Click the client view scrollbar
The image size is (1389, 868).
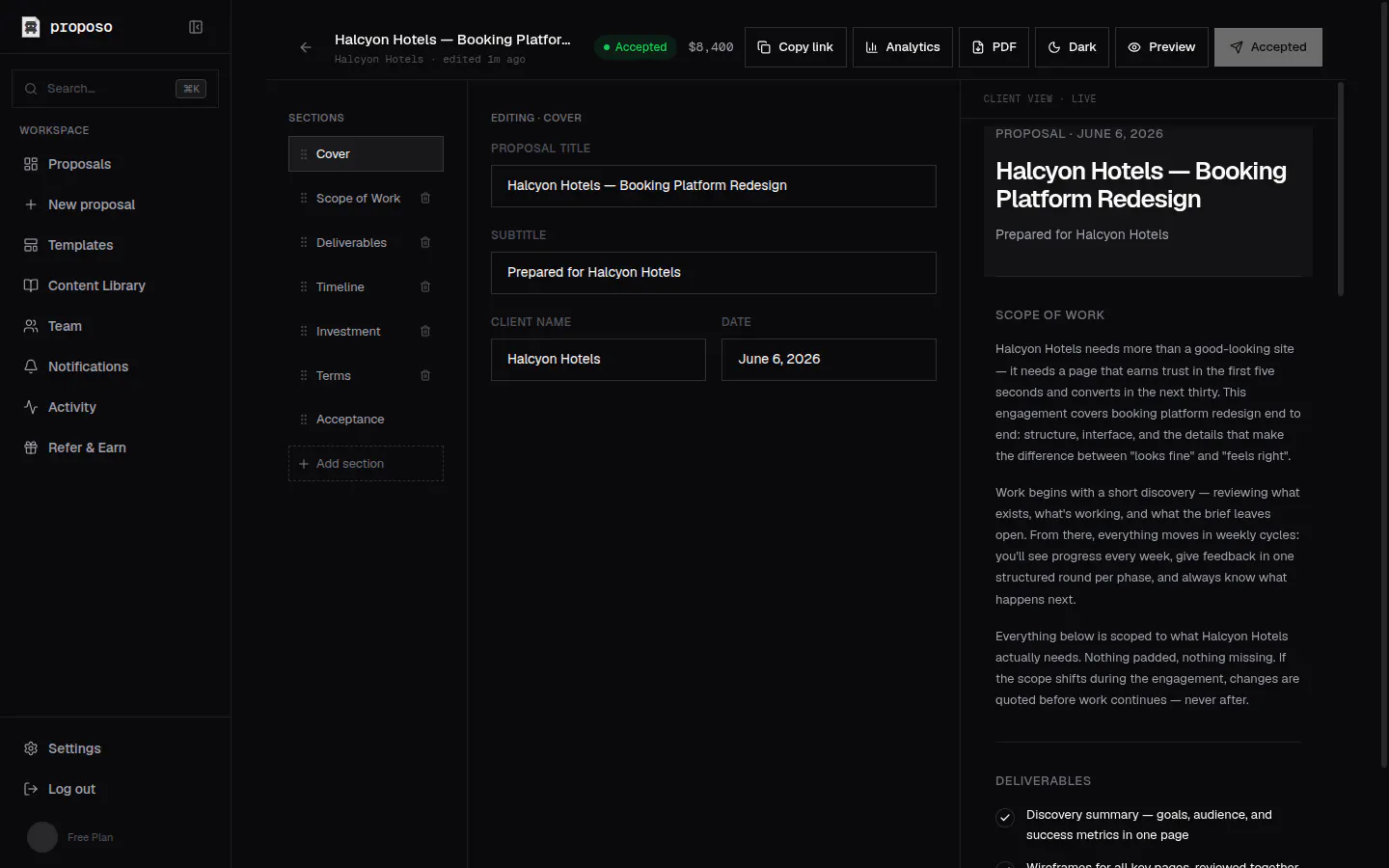pyautogui.click(x=1340, y=189)
